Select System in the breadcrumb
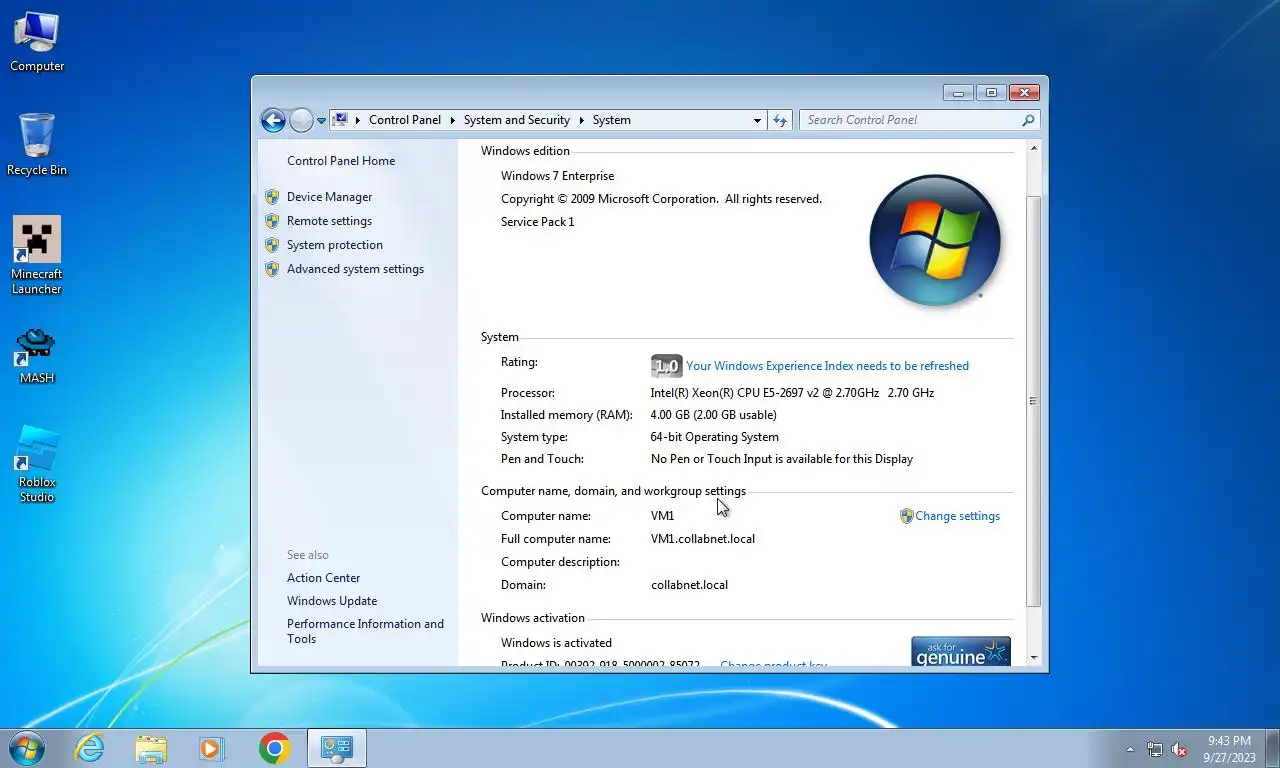 coord(612,120)
